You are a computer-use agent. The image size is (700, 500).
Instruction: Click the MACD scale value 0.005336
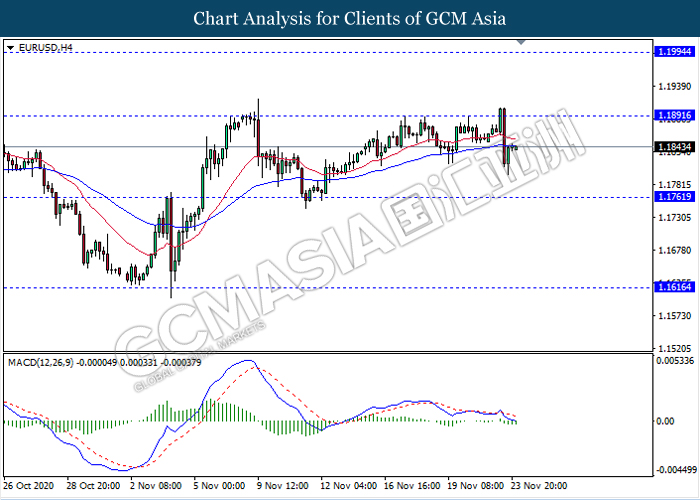[675, 361]
